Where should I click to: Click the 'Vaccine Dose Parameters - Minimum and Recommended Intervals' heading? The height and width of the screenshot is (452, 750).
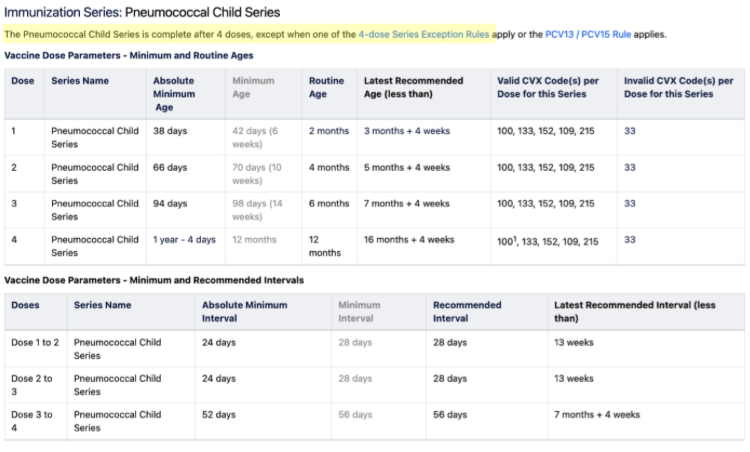tap(154, 280)
